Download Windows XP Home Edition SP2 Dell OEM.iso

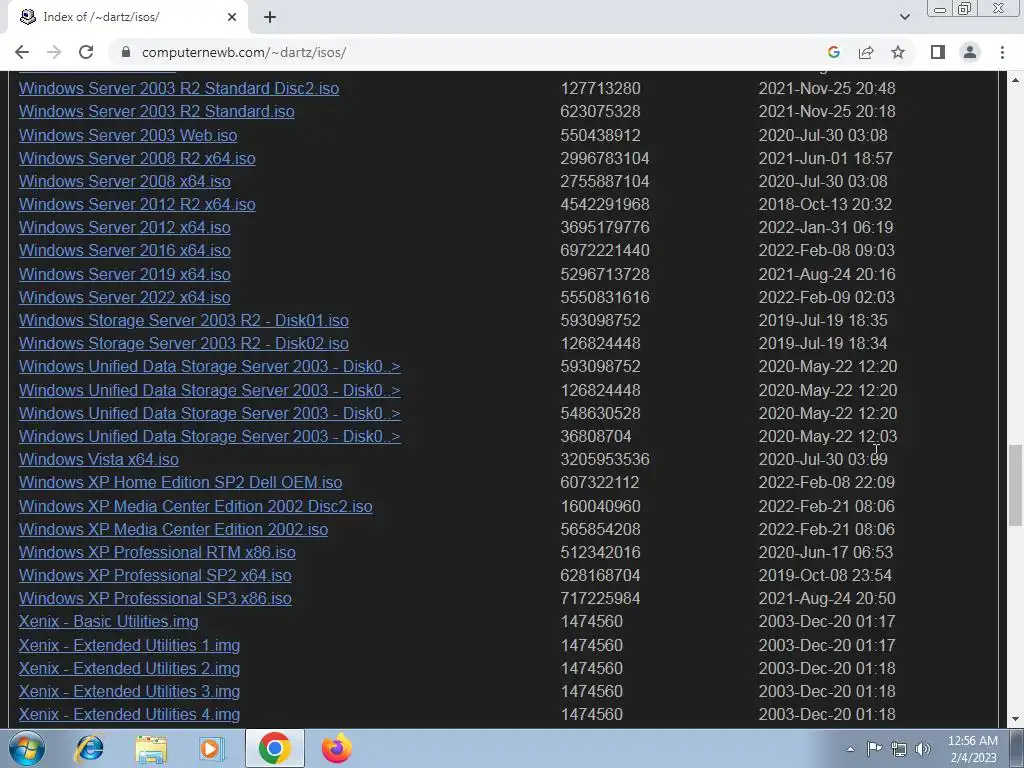click(x=180, y=482)
